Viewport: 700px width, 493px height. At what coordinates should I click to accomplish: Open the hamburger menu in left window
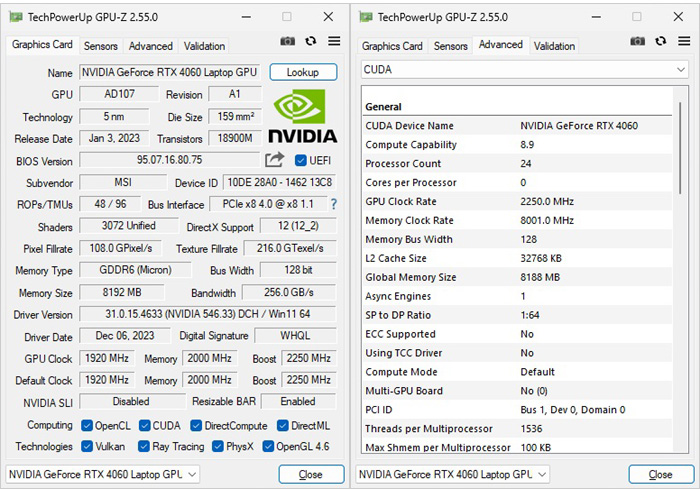334,41
